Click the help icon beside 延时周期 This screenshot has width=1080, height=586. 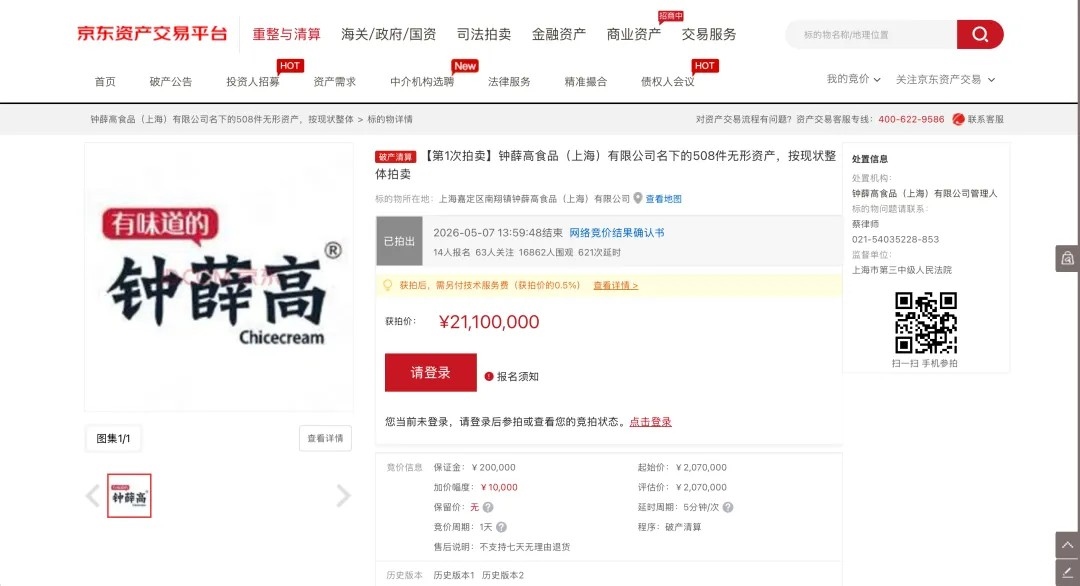point(728,507)
